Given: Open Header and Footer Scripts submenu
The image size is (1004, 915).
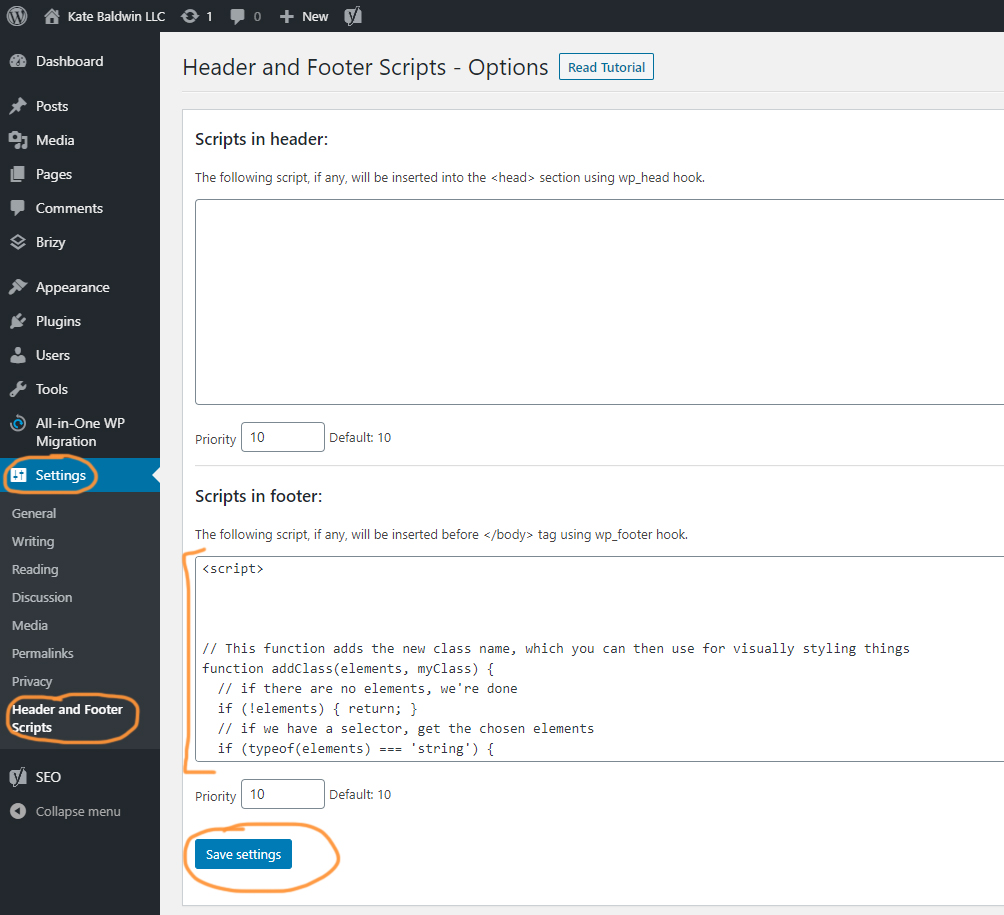Looking at the screenshot, I should (x=67, y=718).
